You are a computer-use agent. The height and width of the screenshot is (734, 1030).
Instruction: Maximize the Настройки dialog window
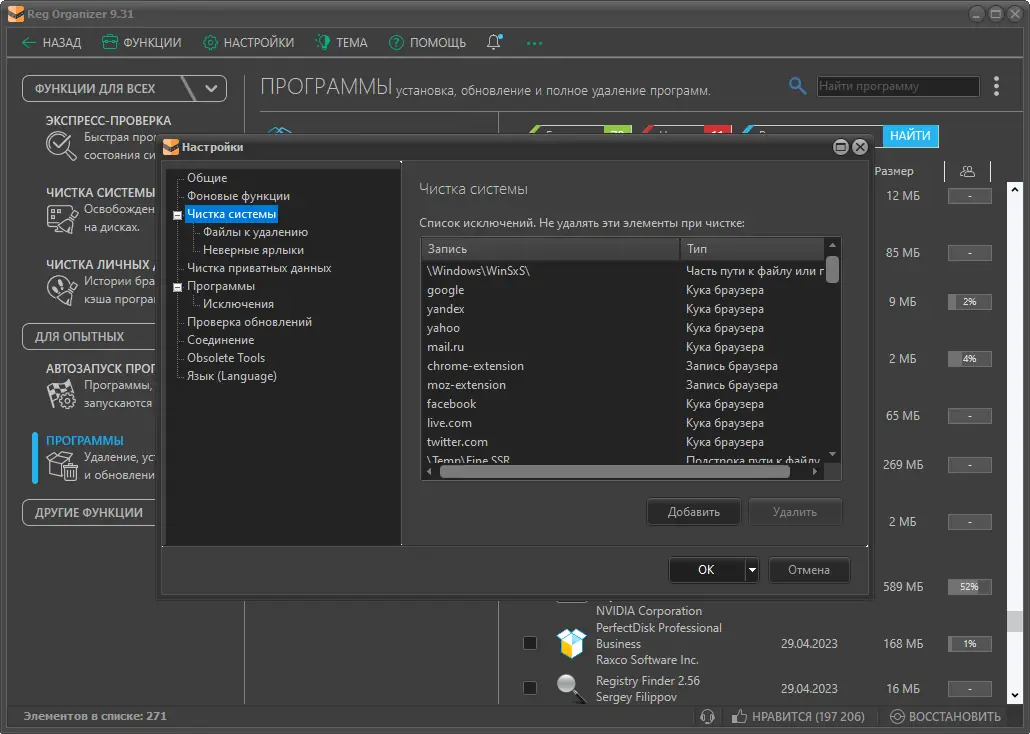[841, 147]
